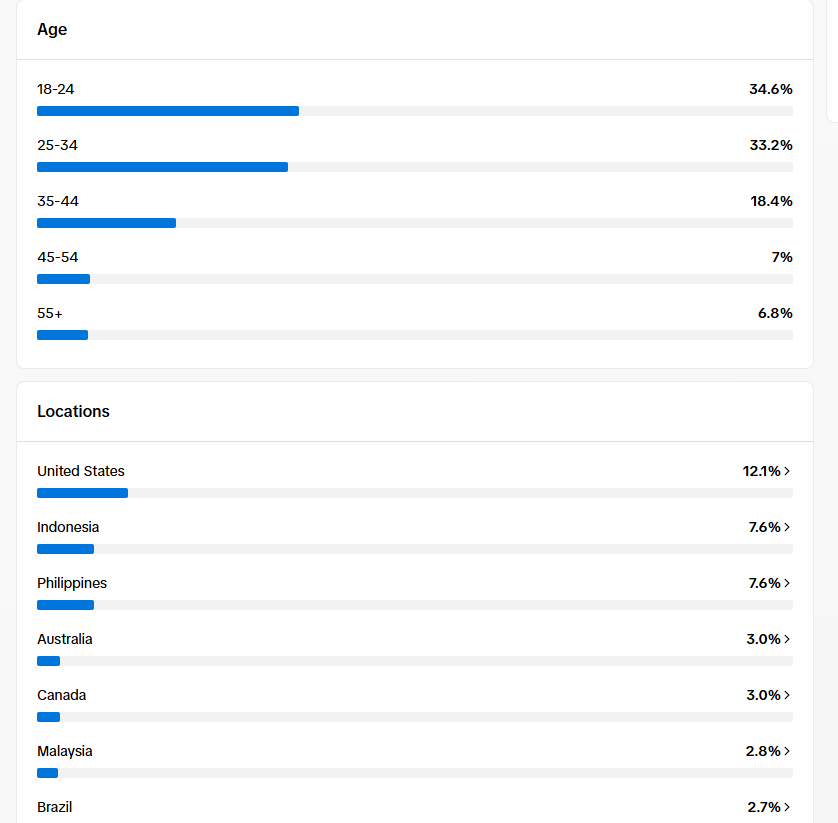Open Brazil breakdown via chevron arrow
The height and width of the screenshot is (823, 838).
(x=787, y=807)
